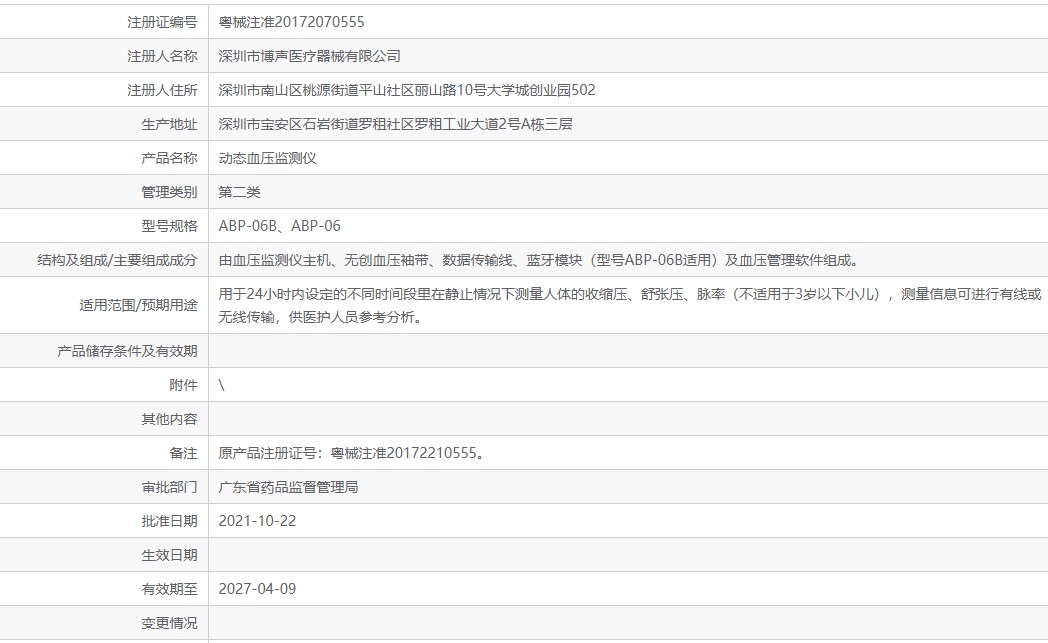1048x643 pixels.
Task: Click production address ending A栋三层
Action: point(395,124)
